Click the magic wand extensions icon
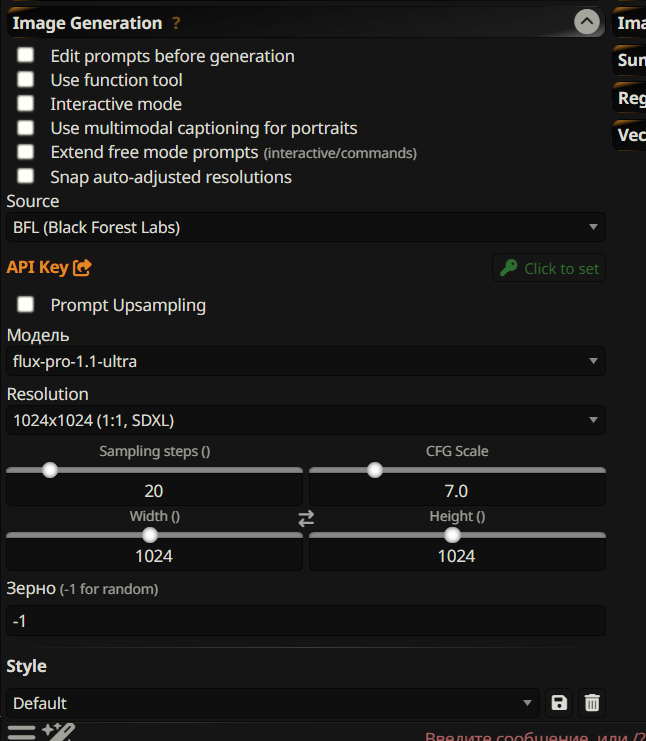The height and width of the screenshot is (741, 646). pos(58,732)
